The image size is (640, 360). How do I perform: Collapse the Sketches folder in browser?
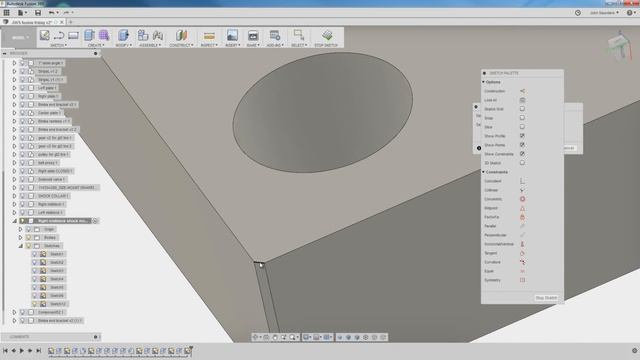[20, 246]
